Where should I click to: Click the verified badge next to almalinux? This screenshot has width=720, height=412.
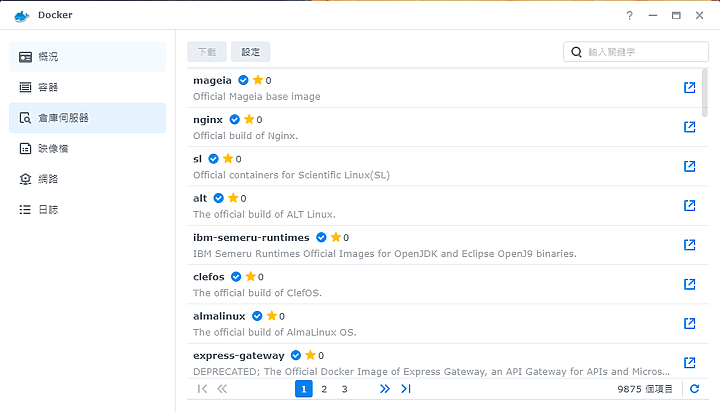(x=257, y=316)
